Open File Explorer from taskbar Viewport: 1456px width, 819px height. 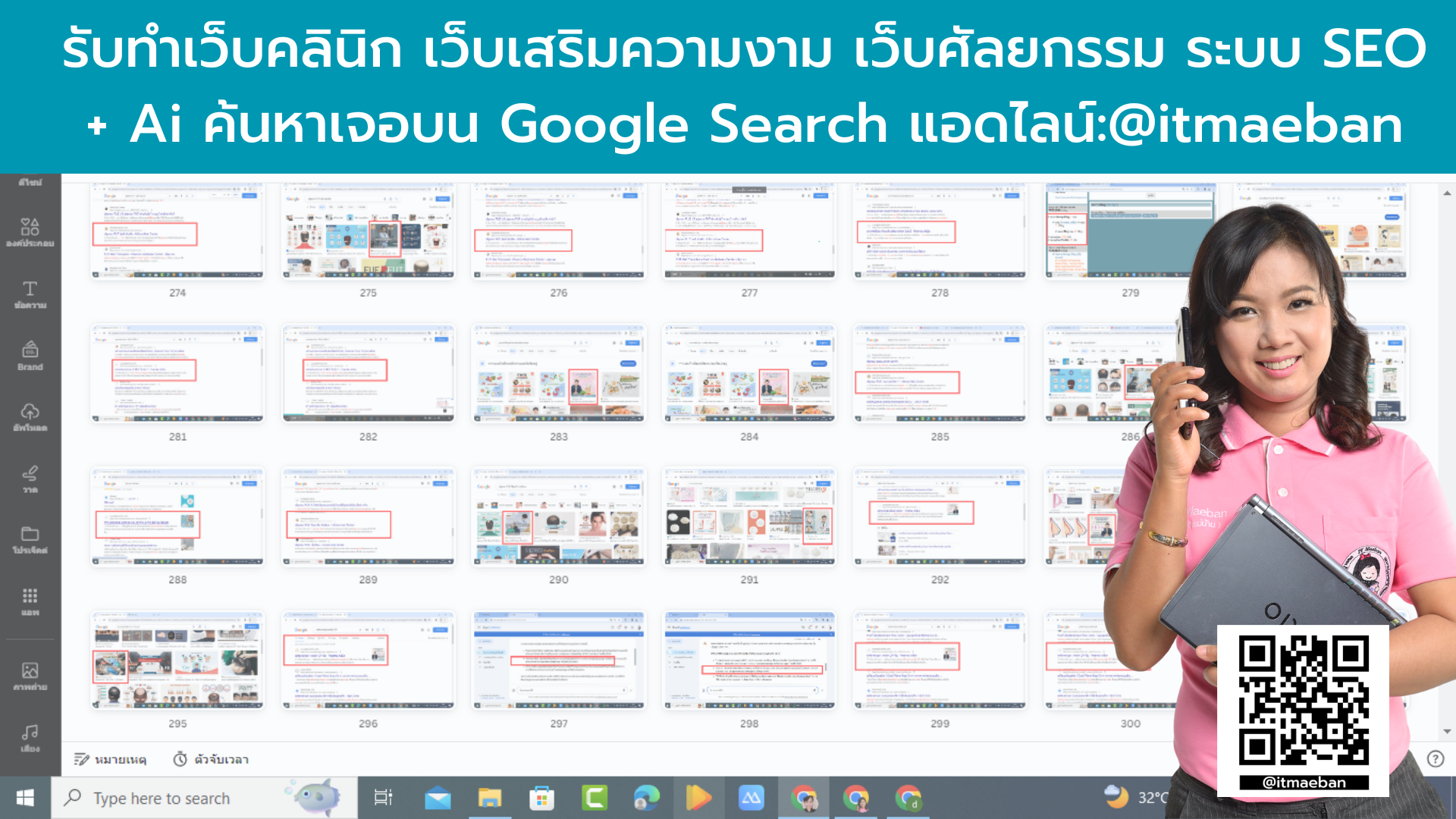coord(490,798)
